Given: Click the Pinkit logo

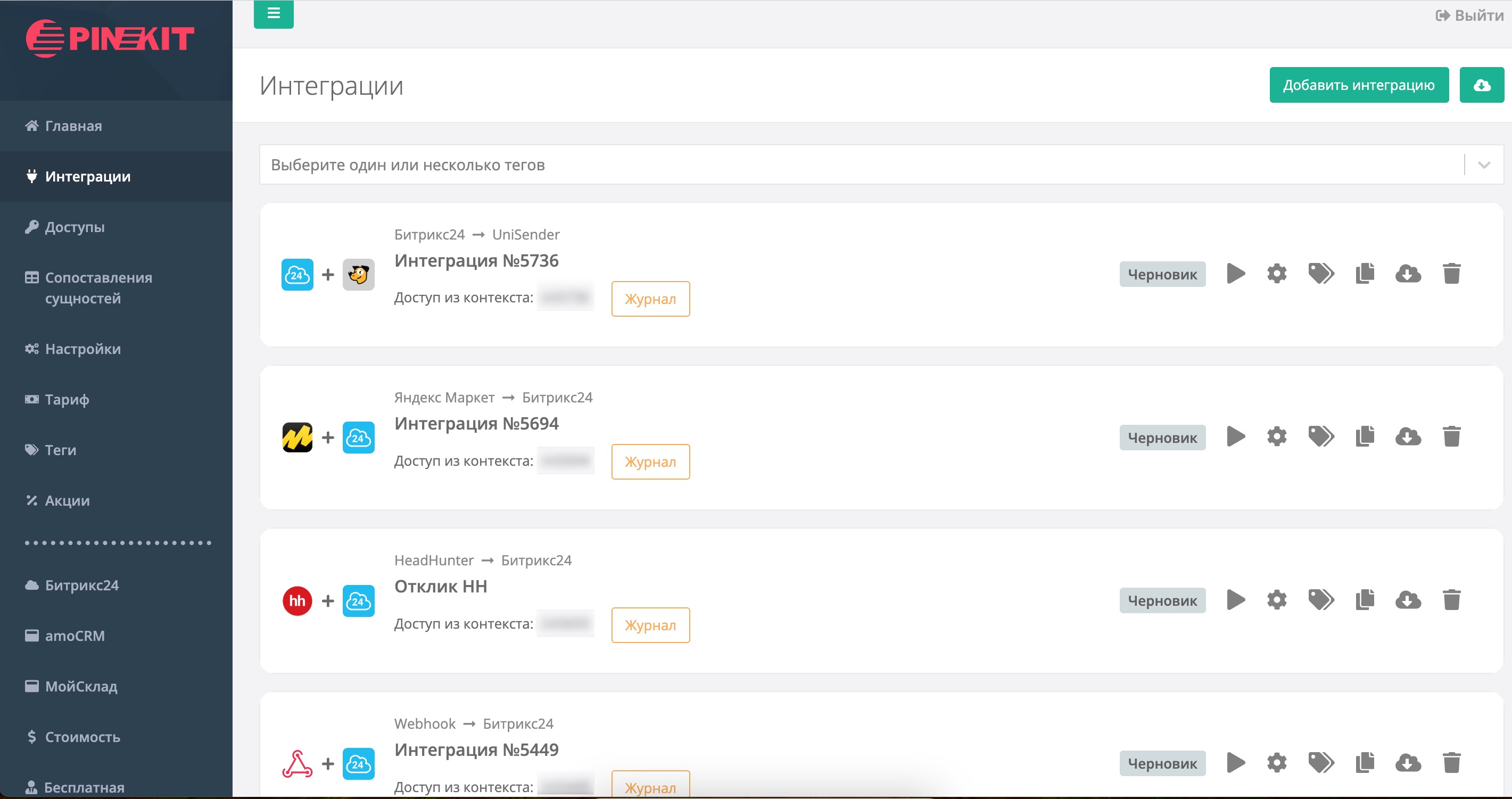Looking at the screenshot, I should point(110,39).
